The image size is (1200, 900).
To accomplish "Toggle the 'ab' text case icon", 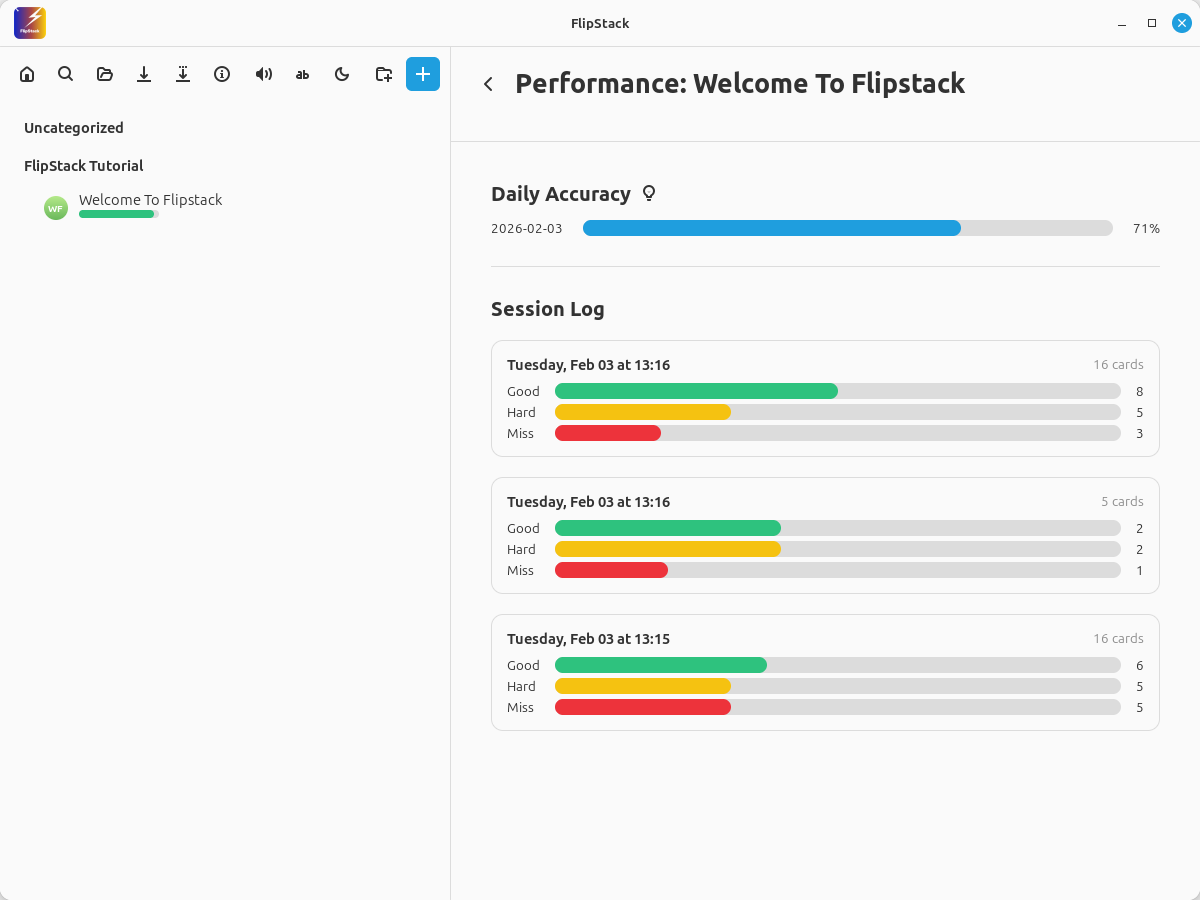I will point(303,74).
